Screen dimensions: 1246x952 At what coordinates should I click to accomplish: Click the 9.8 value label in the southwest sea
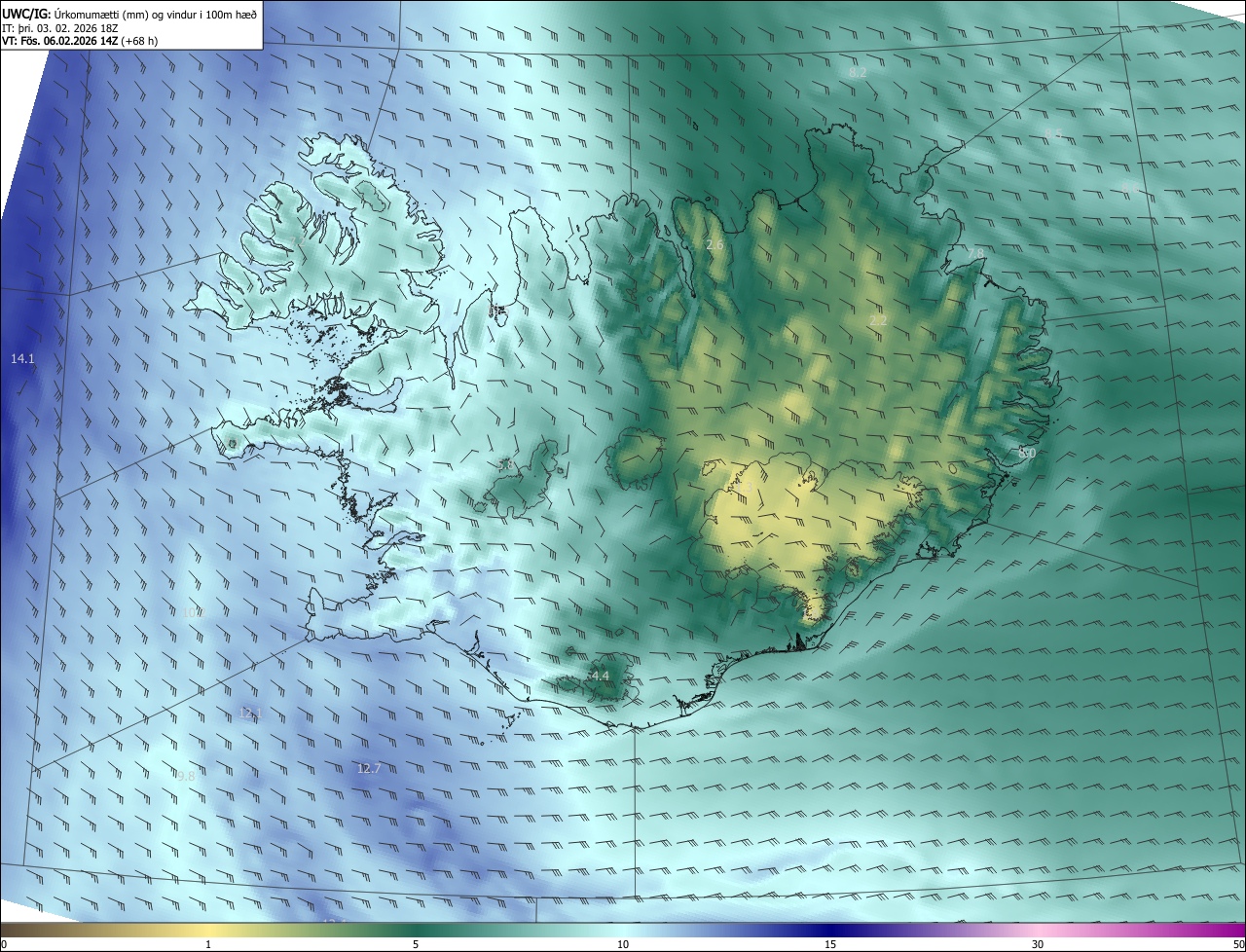click(x=186, y=776)
